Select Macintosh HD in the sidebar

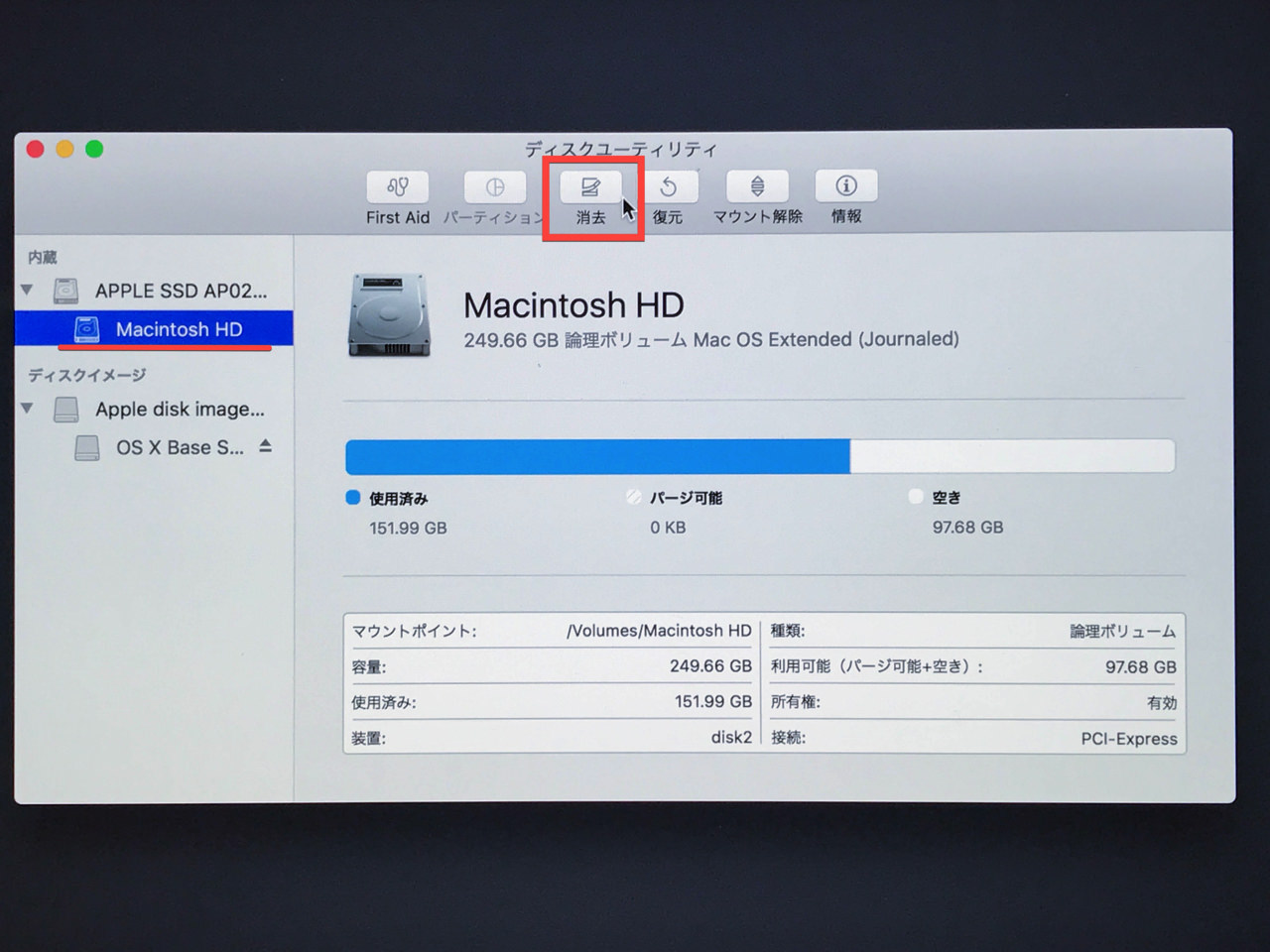[154, 329]
